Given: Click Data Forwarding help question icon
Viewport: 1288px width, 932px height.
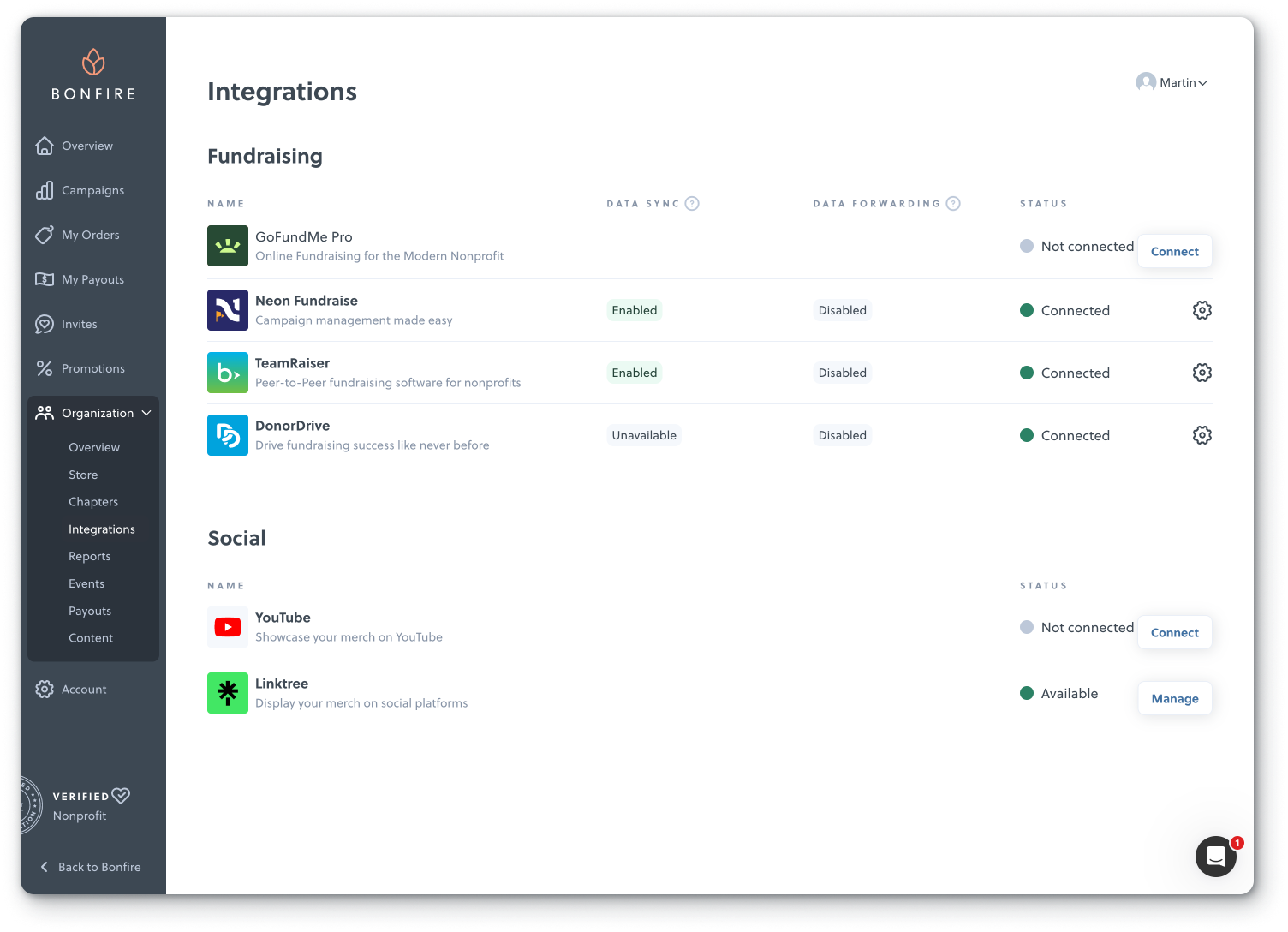Looking at the screenshot, I should coord(953,204).
